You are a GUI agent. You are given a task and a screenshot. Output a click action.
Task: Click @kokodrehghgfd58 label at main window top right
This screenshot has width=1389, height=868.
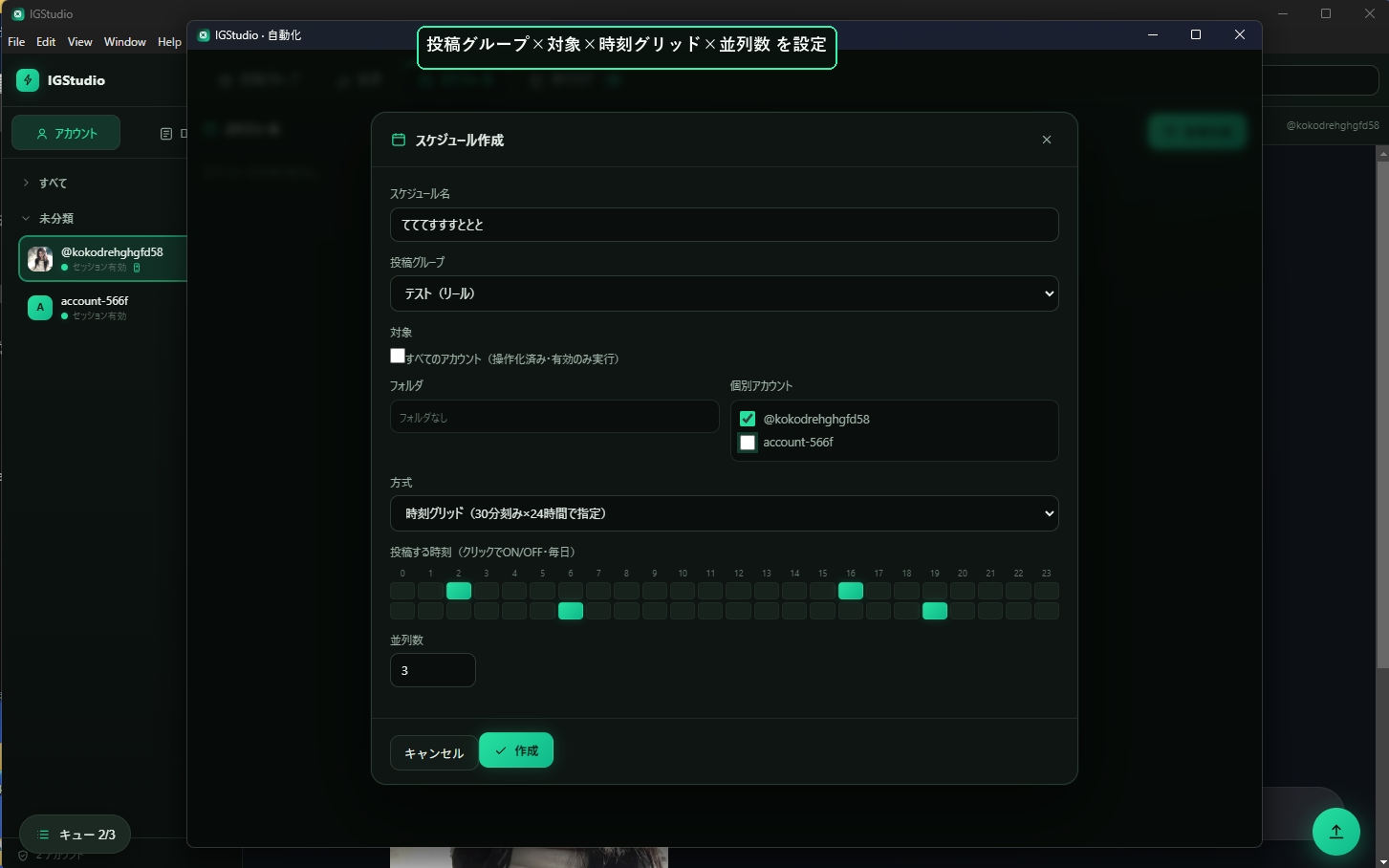pos(1333,125)
